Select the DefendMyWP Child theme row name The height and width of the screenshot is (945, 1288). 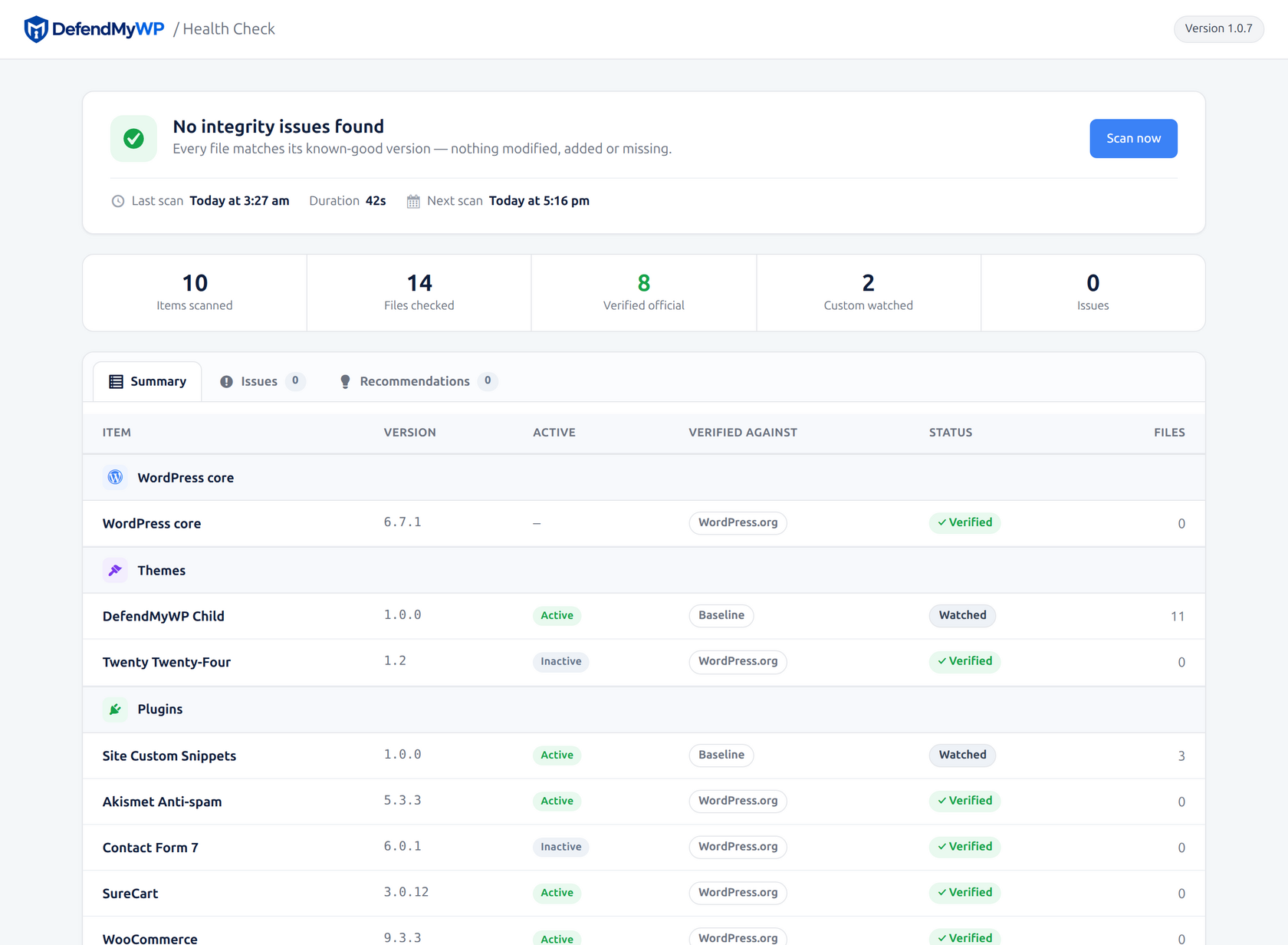(x=163, y=616)
